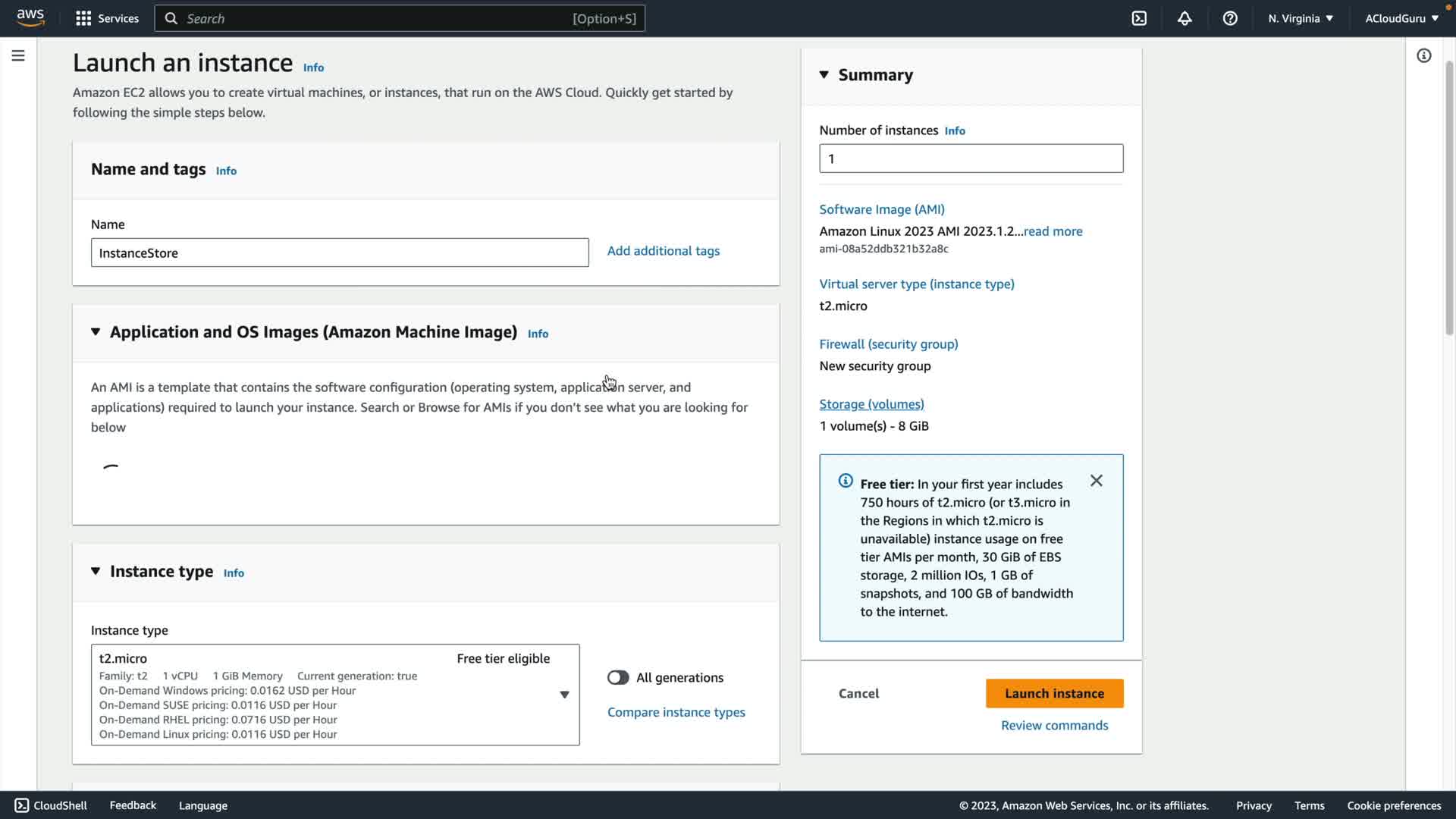The height and width of the screenshot is (819, 1456).
Task: Click the Number of instances field
Action: coord(971,158)
